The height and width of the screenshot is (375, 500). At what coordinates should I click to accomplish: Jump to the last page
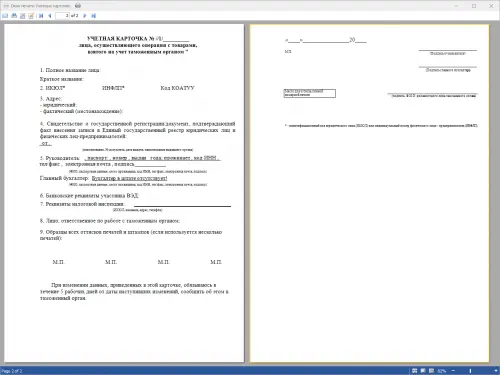[94, 16]
